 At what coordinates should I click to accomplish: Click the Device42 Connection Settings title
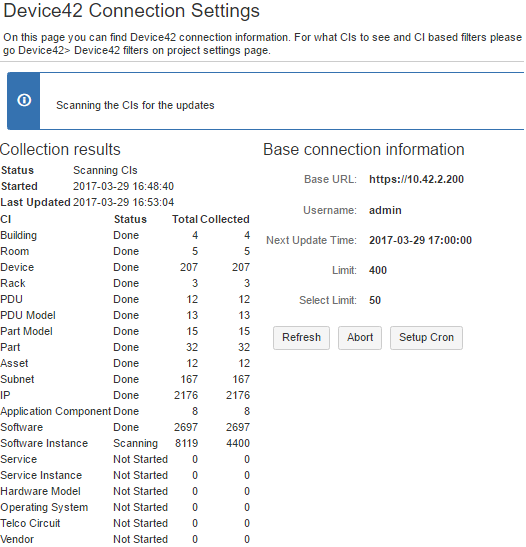[132, 10]
